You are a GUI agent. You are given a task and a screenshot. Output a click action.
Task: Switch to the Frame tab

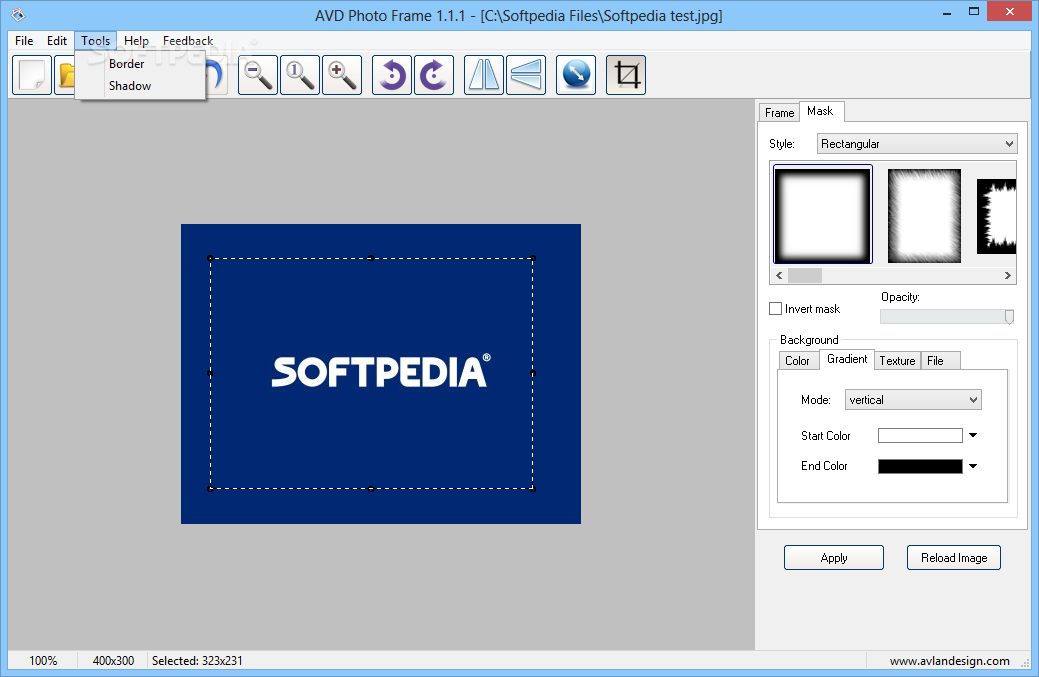point(779,113)
